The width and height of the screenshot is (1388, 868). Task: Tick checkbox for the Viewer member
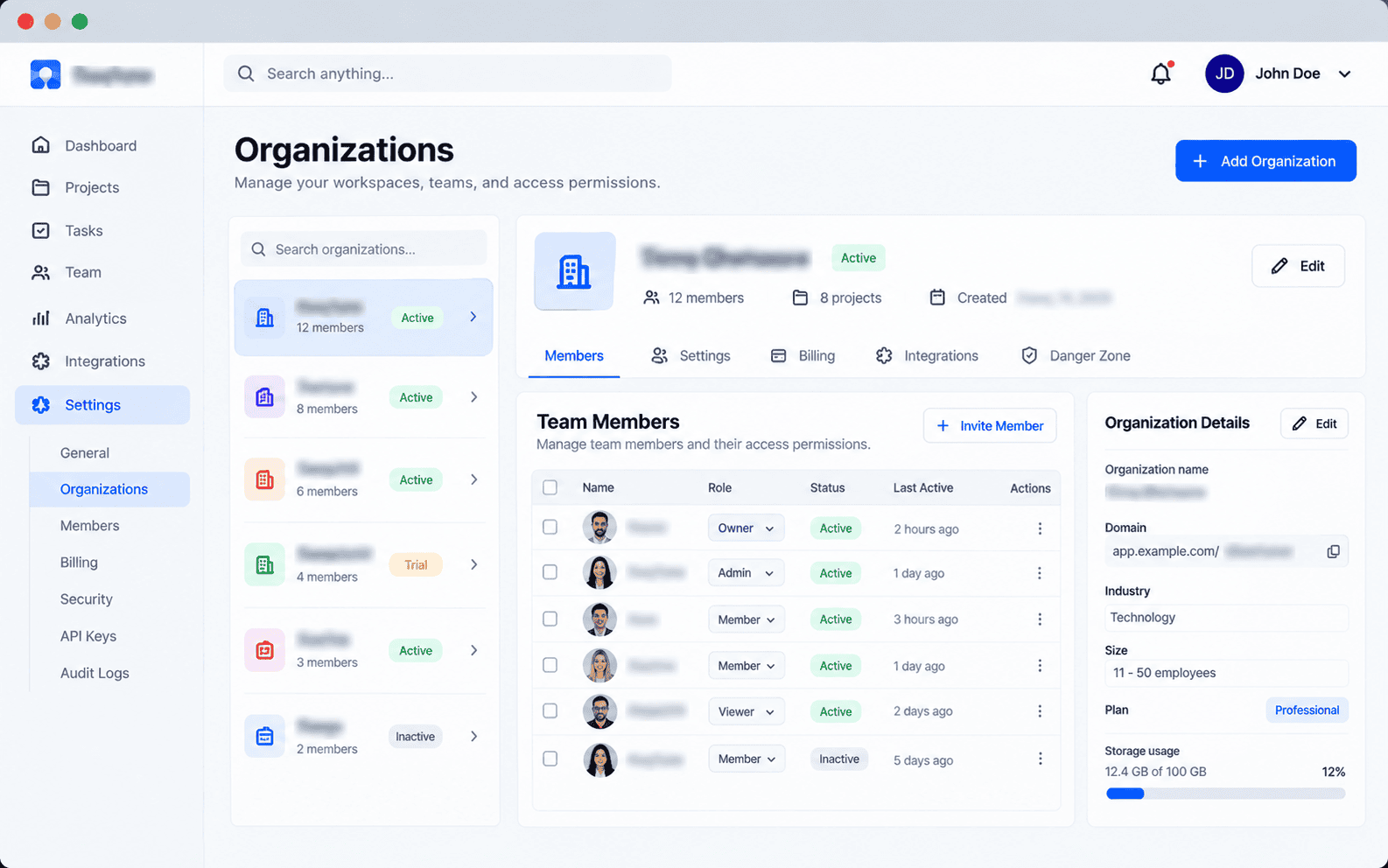(x=550, y=710)
